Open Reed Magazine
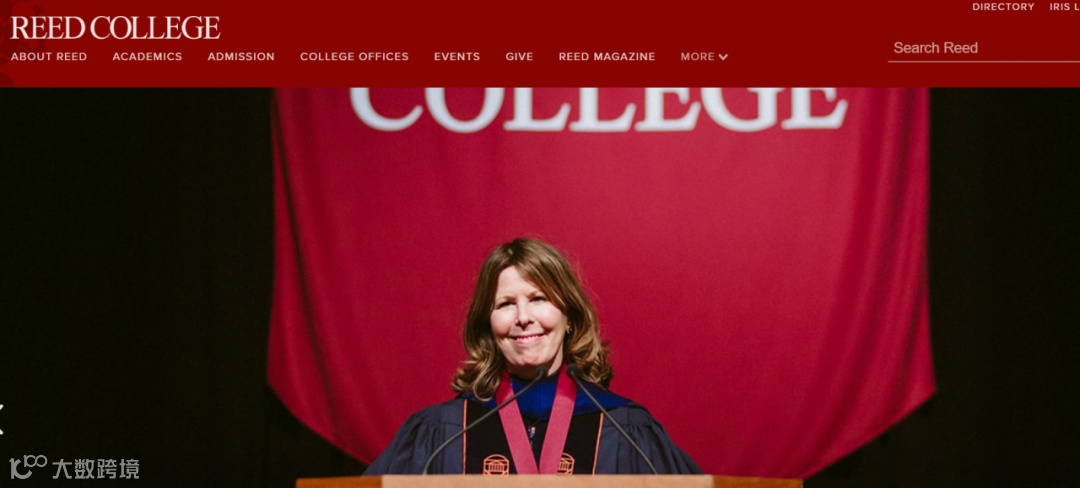Image resolution: width=1080 pixels, height=488 pixels. (607, 56)
